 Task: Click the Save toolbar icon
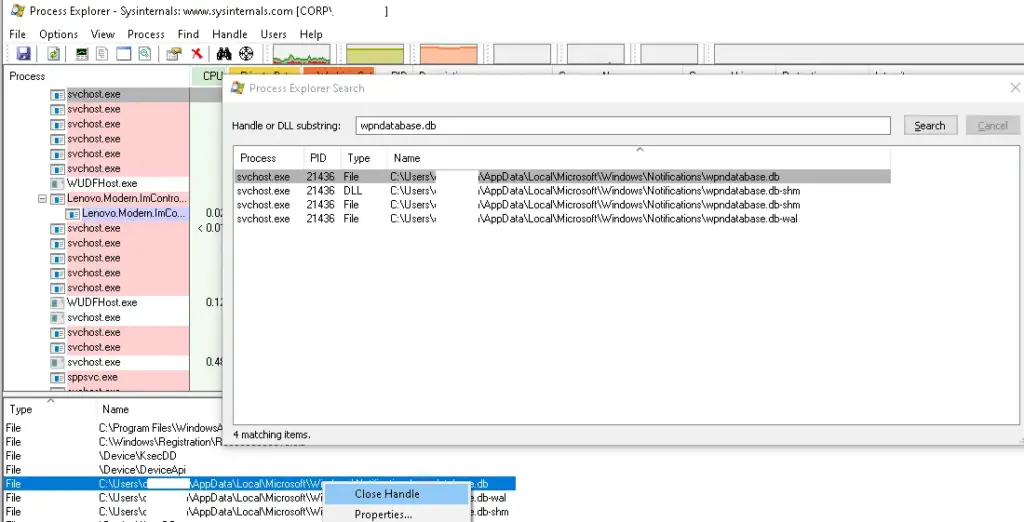point(23,54)
